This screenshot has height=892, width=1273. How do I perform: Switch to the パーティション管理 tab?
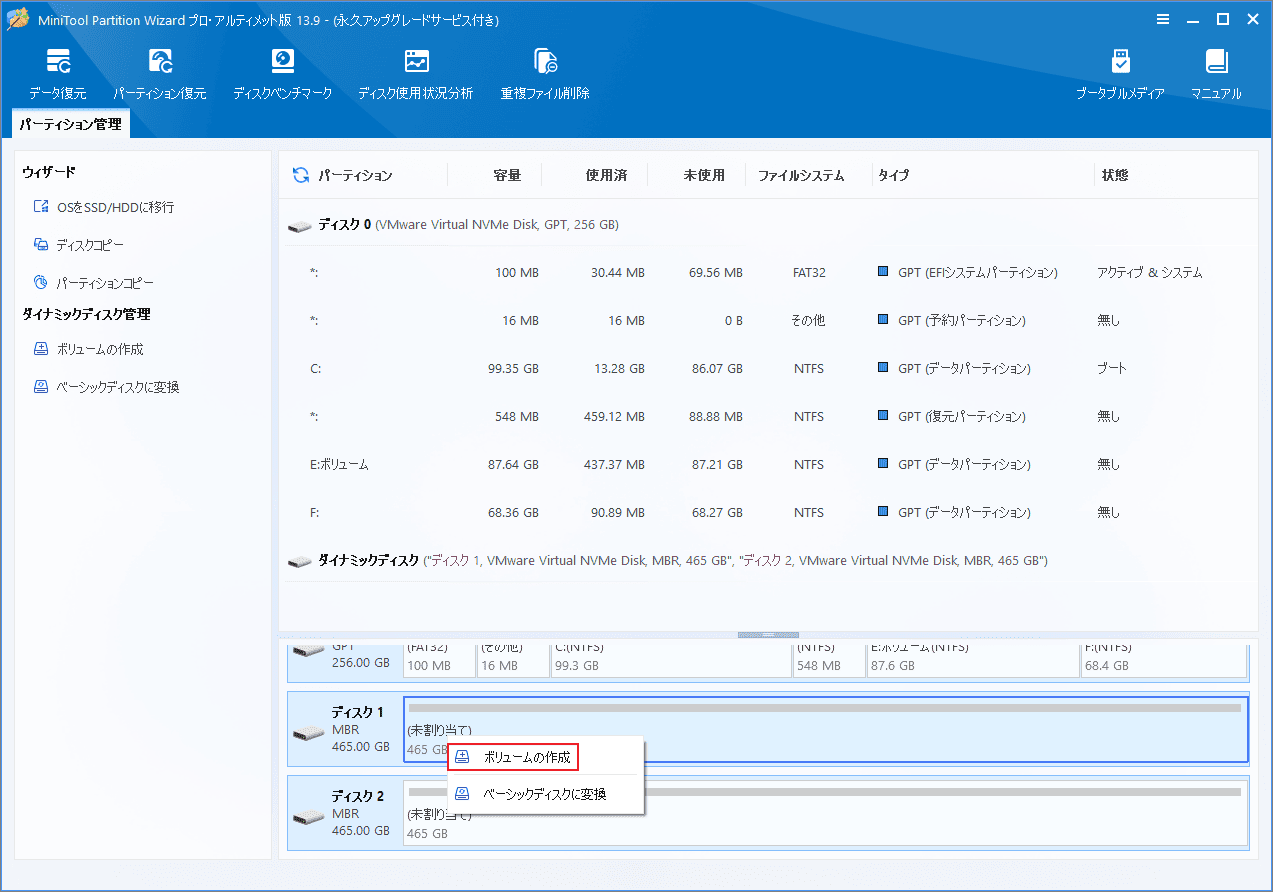coord(71,124)
